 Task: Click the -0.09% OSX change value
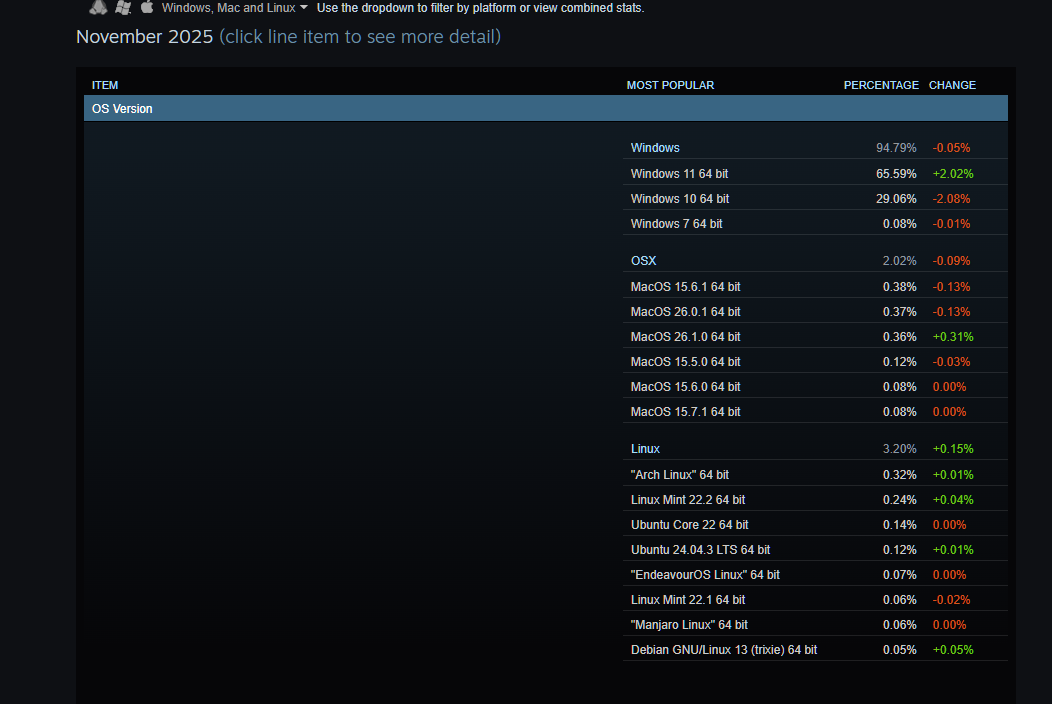(951, 260)
